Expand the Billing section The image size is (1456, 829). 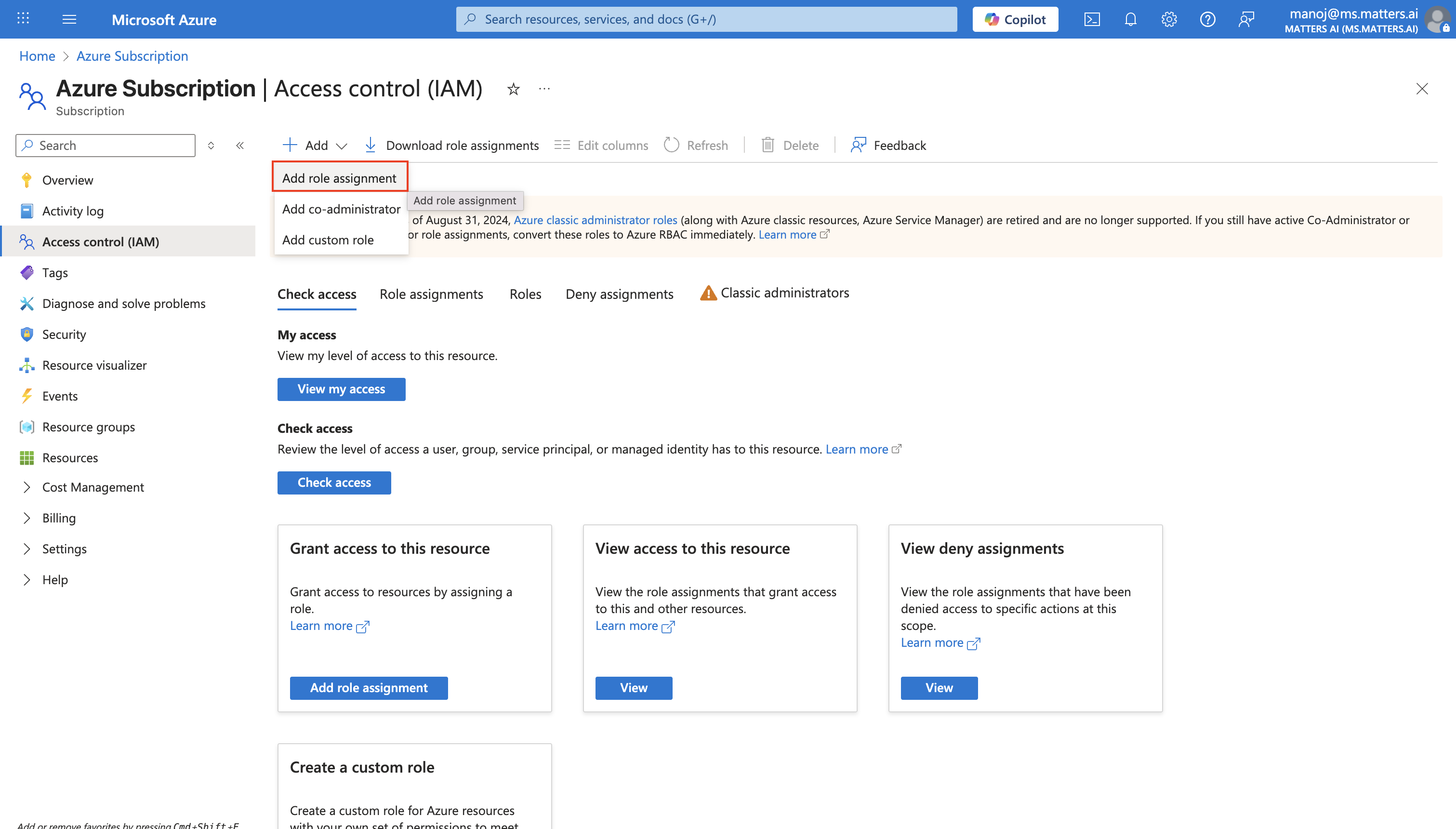pos(26,518)
